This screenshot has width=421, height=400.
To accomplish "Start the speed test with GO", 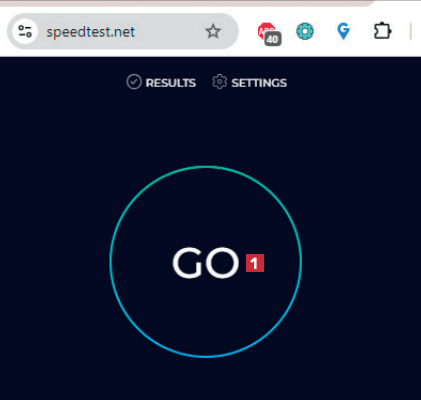I will click(206, 263).
